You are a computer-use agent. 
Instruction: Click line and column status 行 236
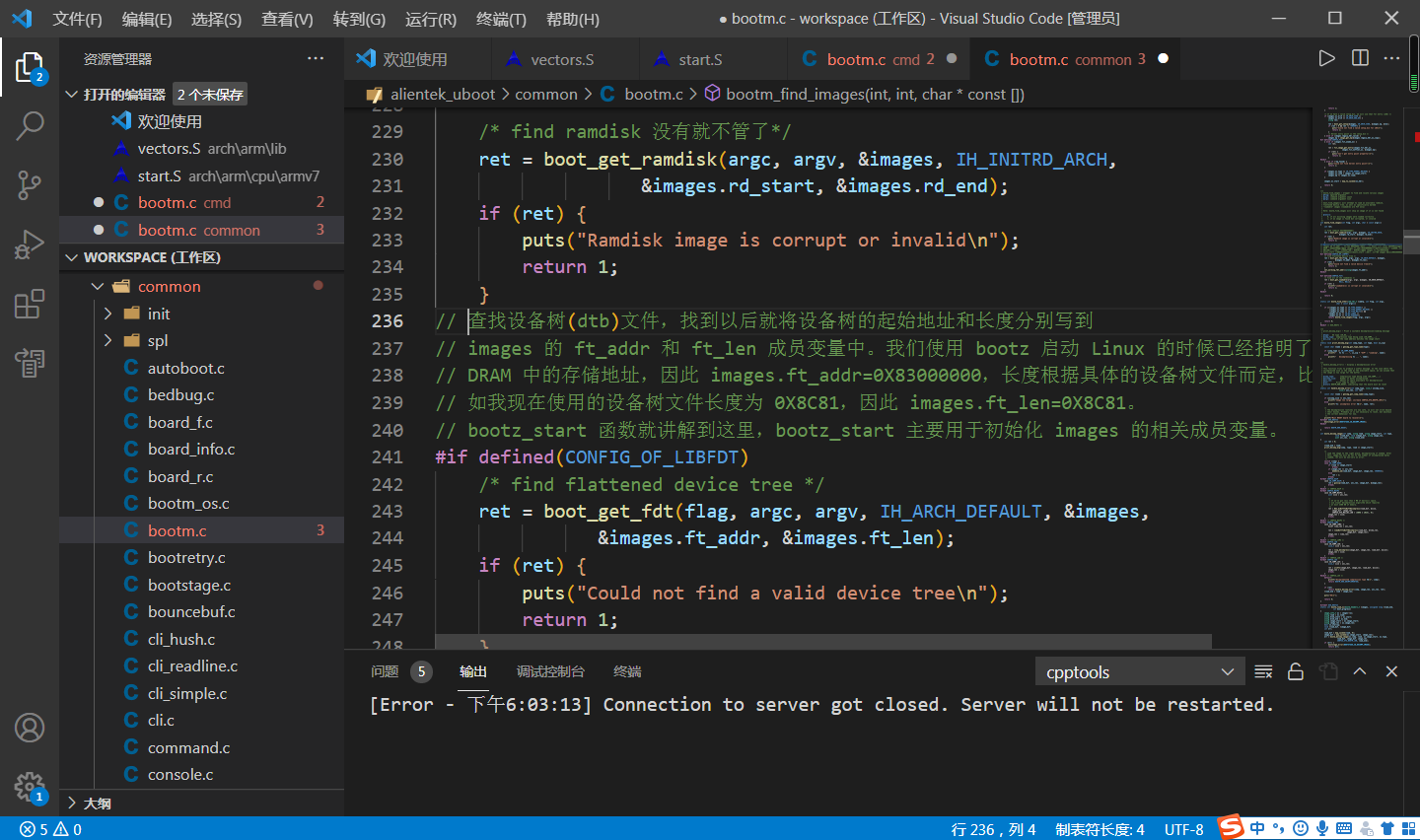[x=993, y=829]
